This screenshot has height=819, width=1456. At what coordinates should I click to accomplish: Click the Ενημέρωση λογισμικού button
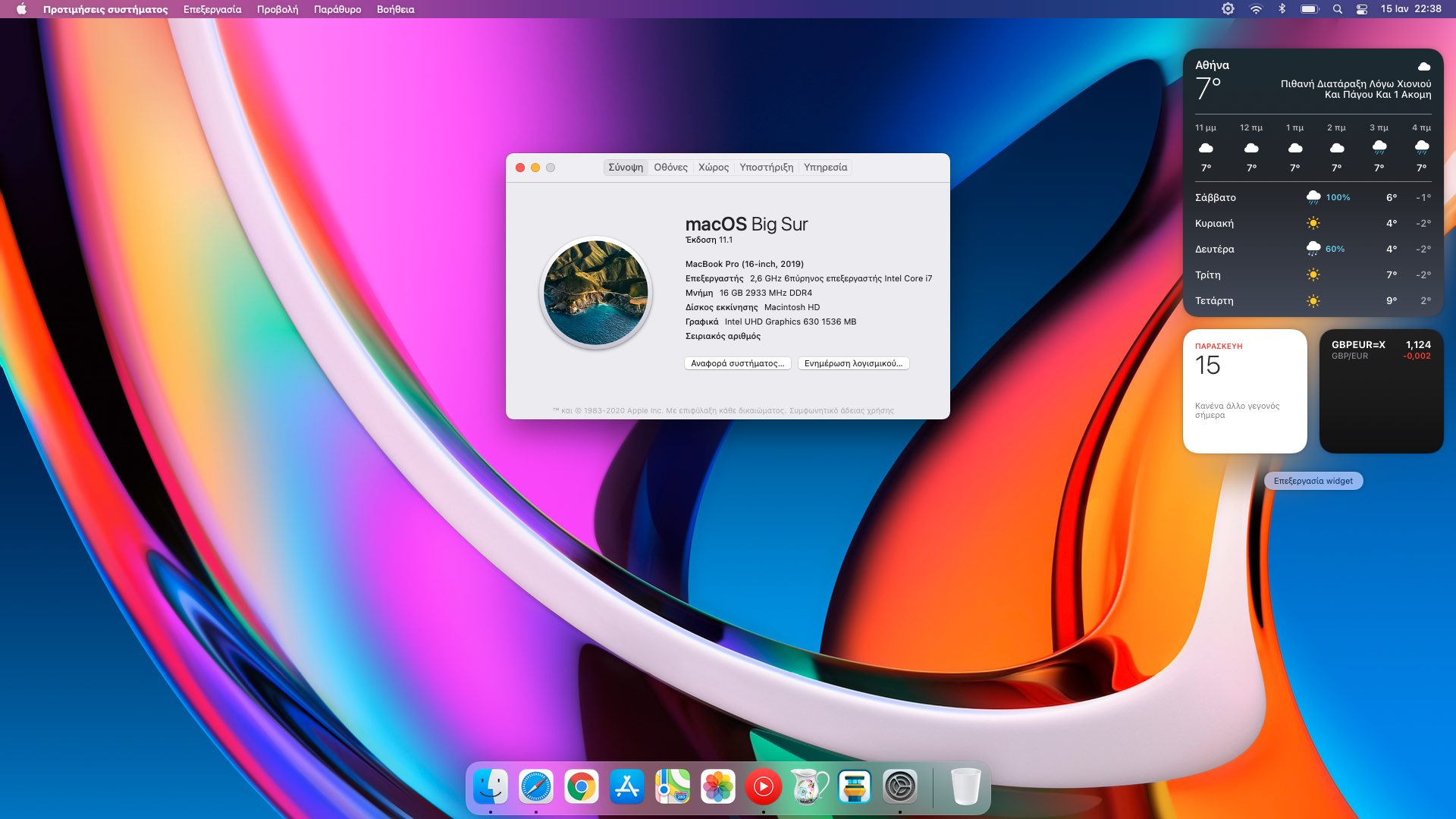coord(853,363)
